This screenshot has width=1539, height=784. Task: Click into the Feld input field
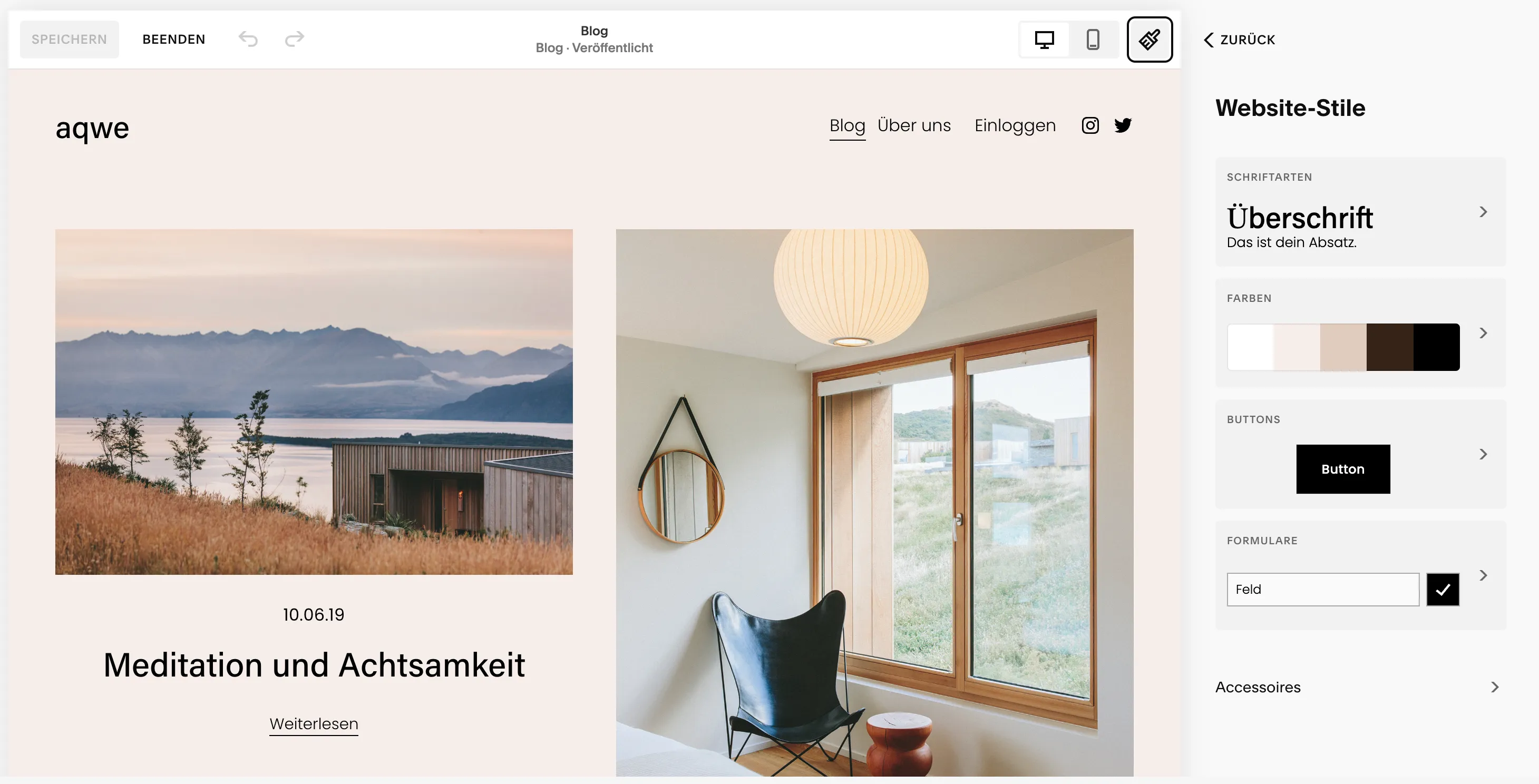(1323, 590)
